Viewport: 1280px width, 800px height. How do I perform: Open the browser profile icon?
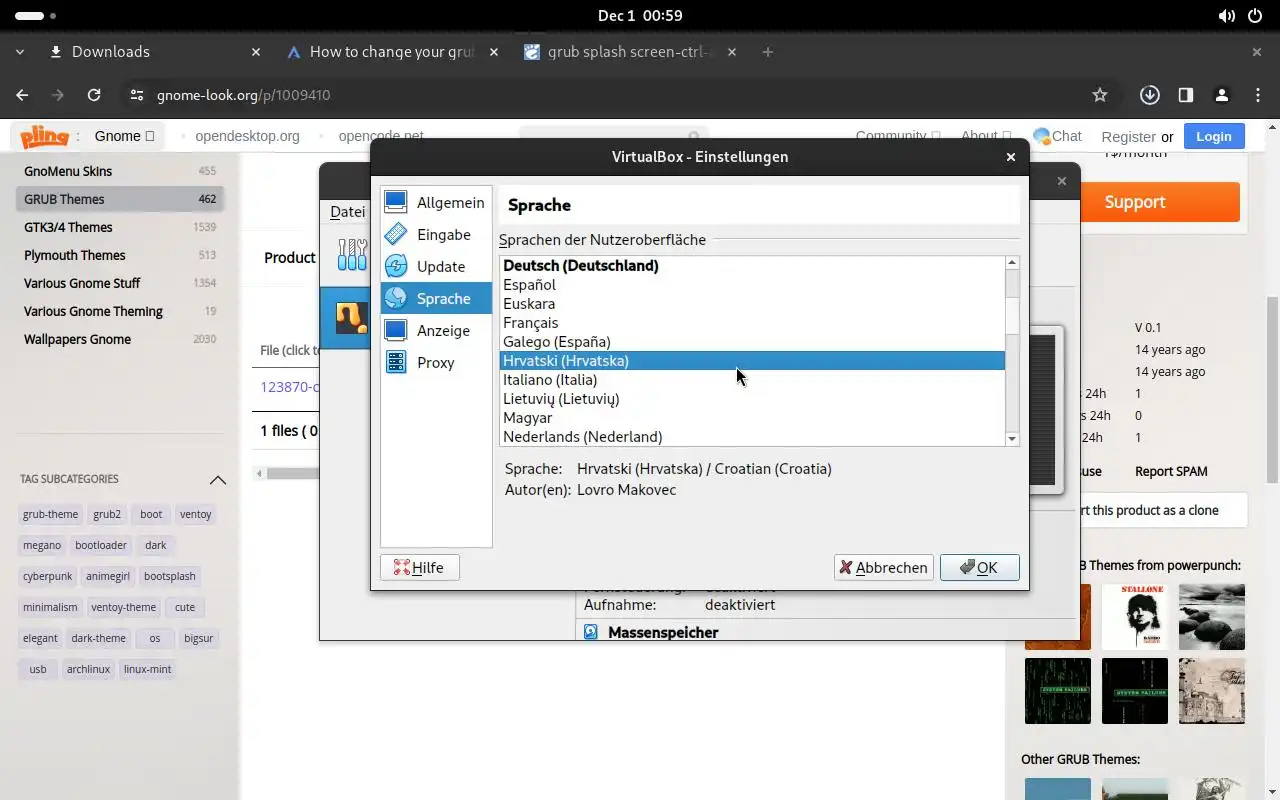(x=1221, y=95)
